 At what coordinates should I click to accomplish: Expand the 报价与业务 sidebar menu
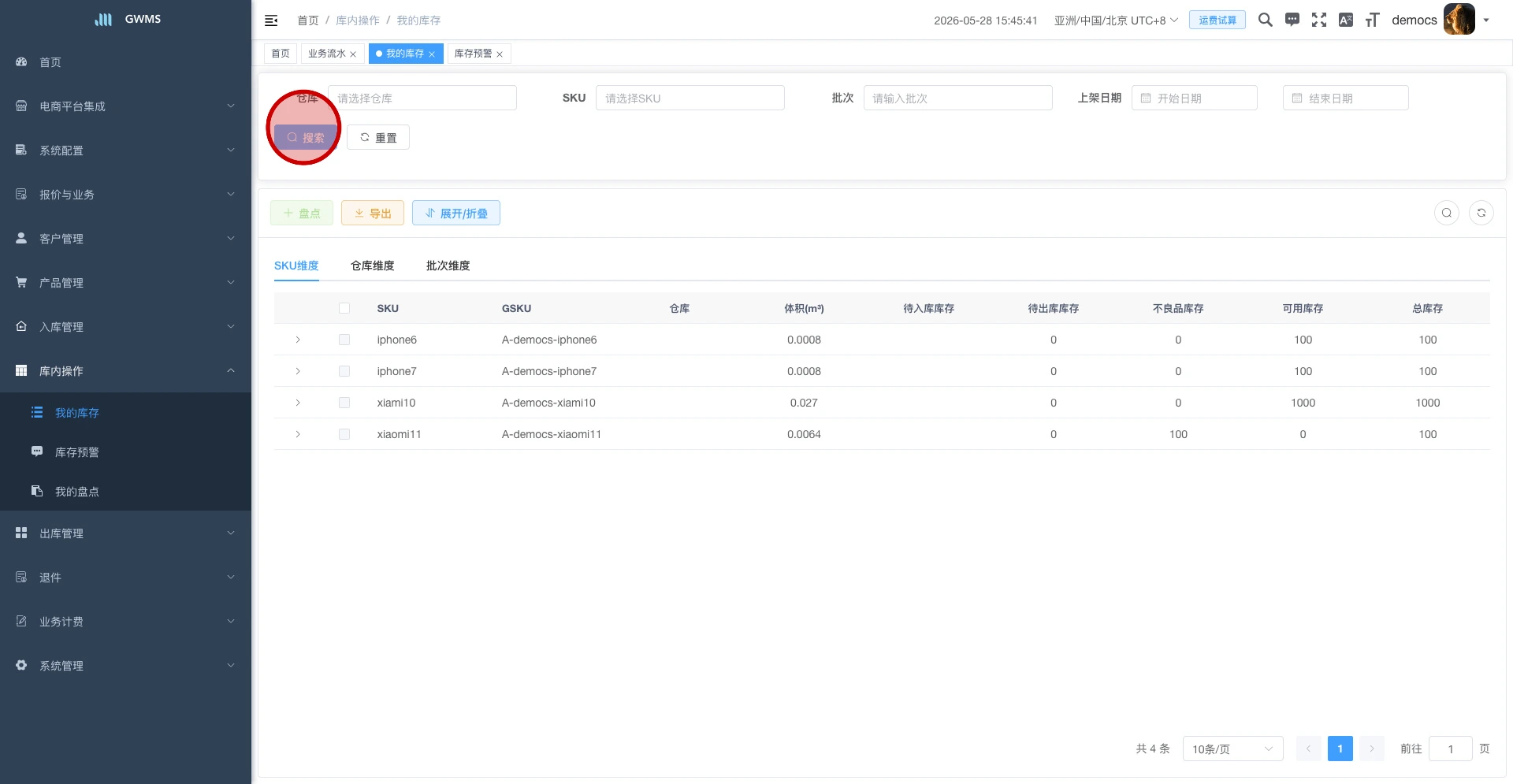(x=126, y=194)
